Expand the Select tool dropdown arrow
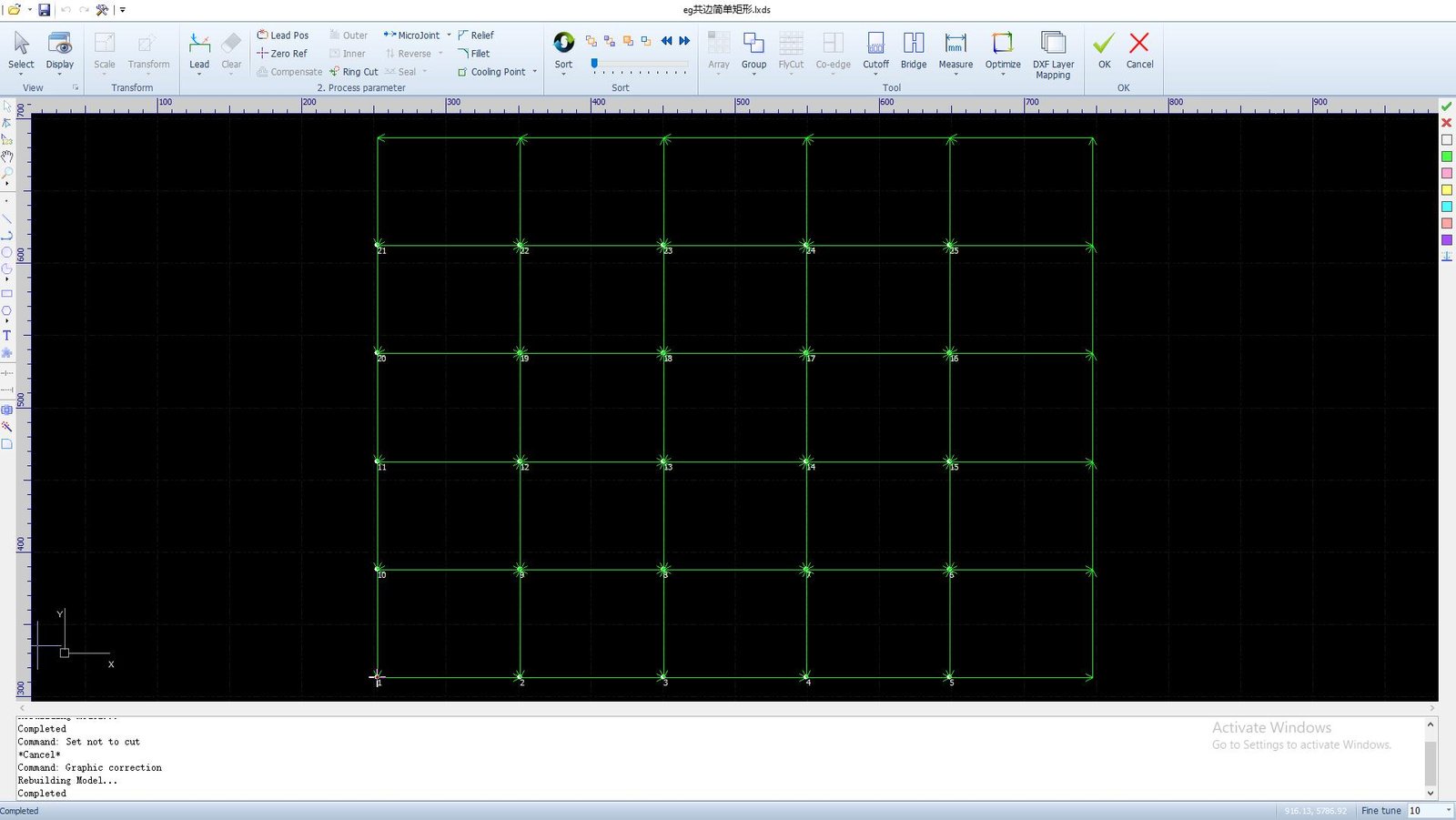 tap(21, 74)
